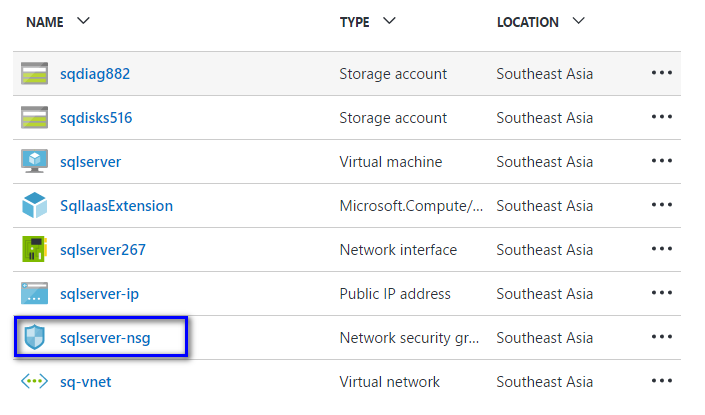Open ellipsis menu for sqlserver-ip

(x=662, y=293)
